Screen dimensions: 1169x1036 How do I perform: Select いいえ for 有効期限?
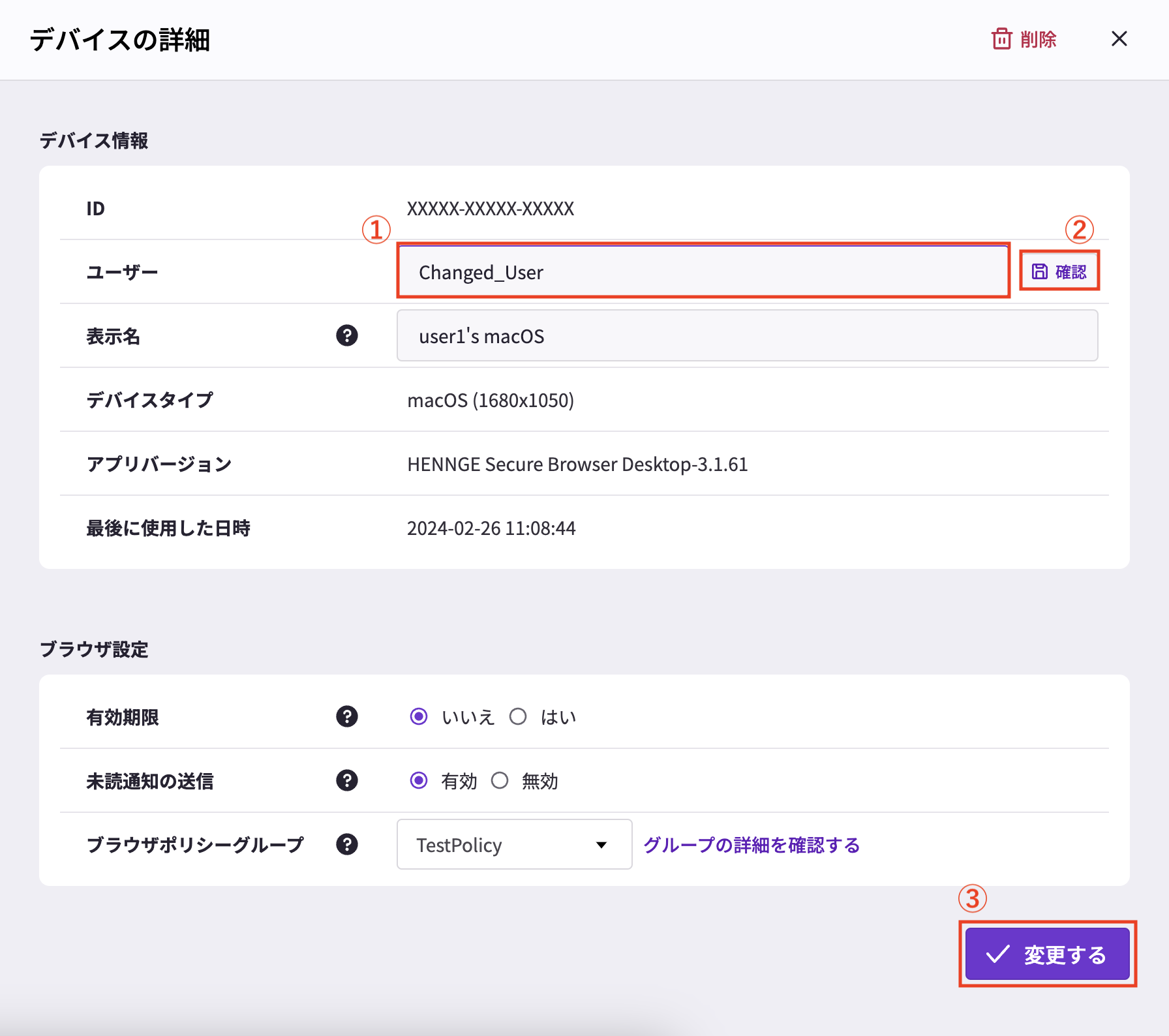(418, 716)
